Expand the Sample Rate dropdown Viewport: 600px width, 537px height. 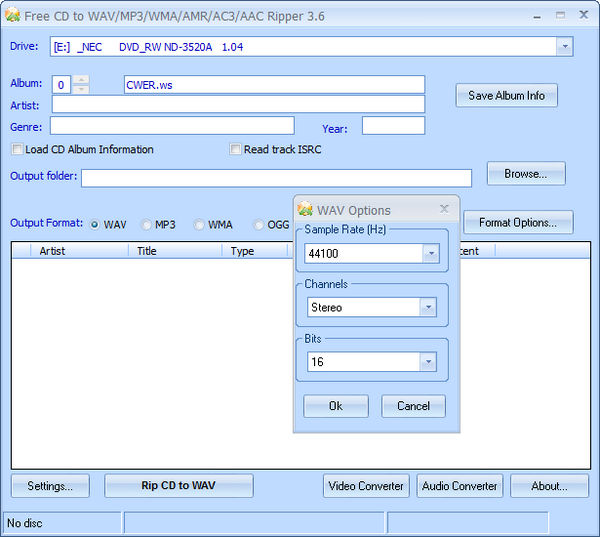coord(430,254)
